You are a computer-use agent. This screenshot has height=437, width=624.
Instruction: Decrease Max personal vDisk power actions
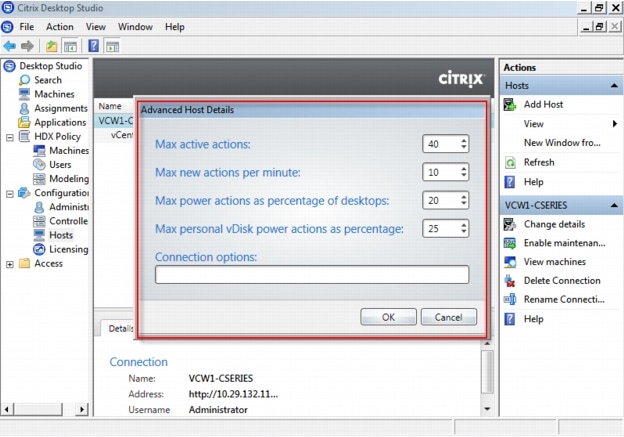pos(464,232)
